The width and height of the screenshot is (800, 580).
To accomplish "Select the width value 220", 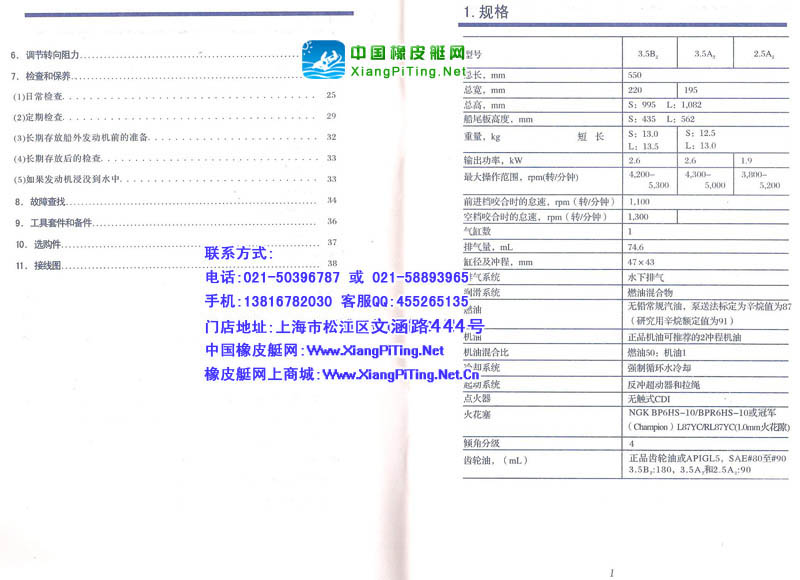I will pos(635,90).
